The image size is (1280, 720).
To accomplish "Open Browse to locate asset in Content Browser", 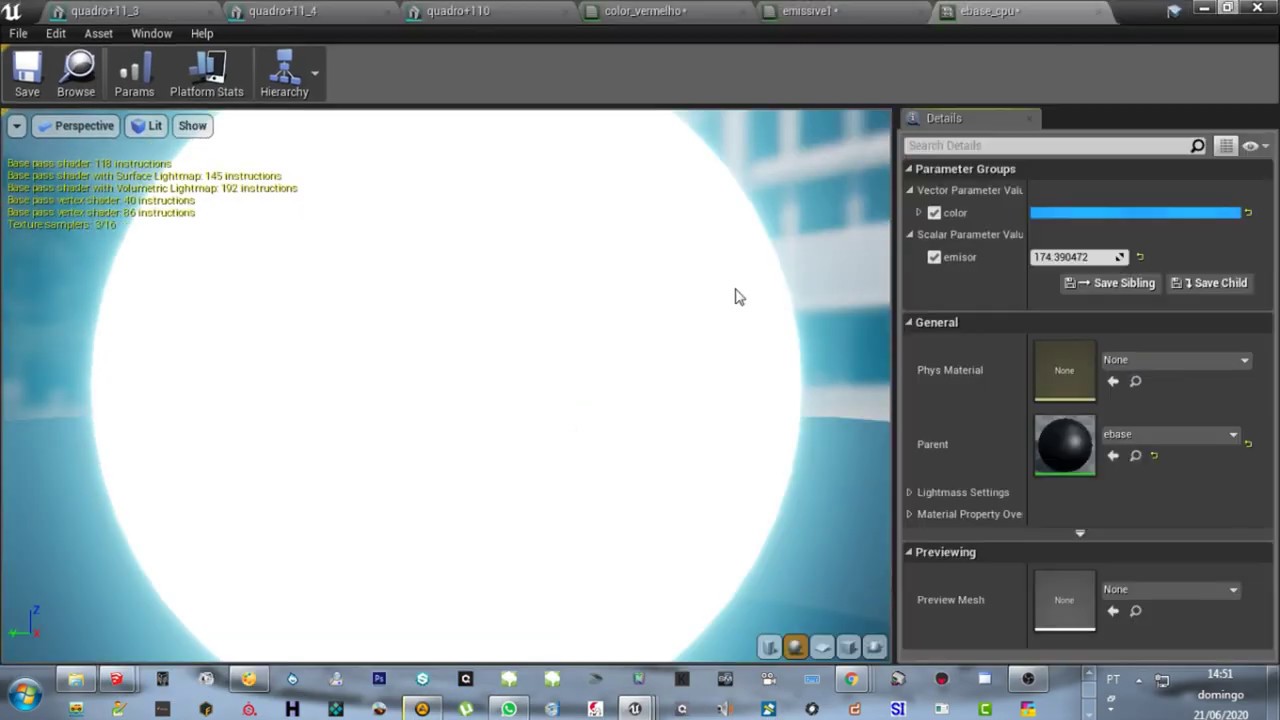I will [76, 74].
